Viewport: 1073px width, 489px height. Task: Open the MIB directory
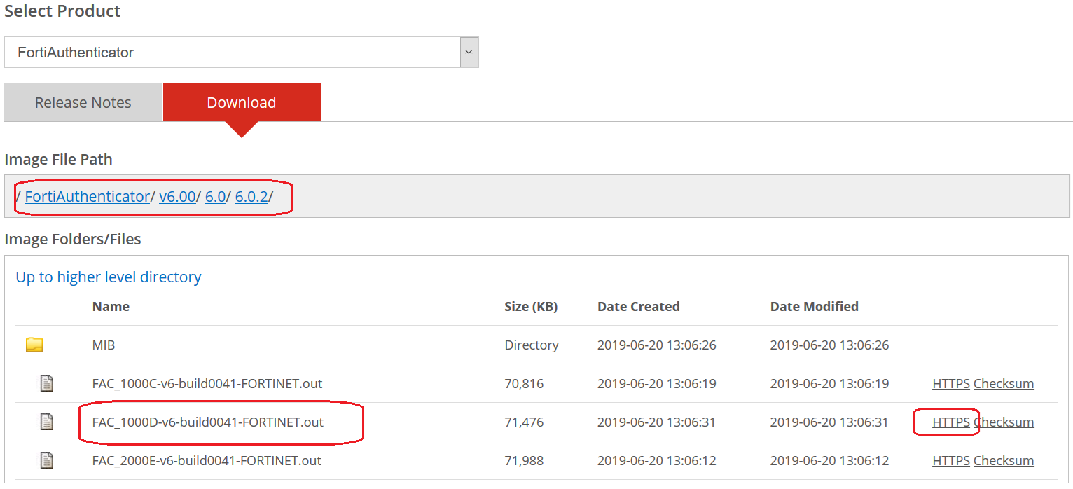[103, 345]
